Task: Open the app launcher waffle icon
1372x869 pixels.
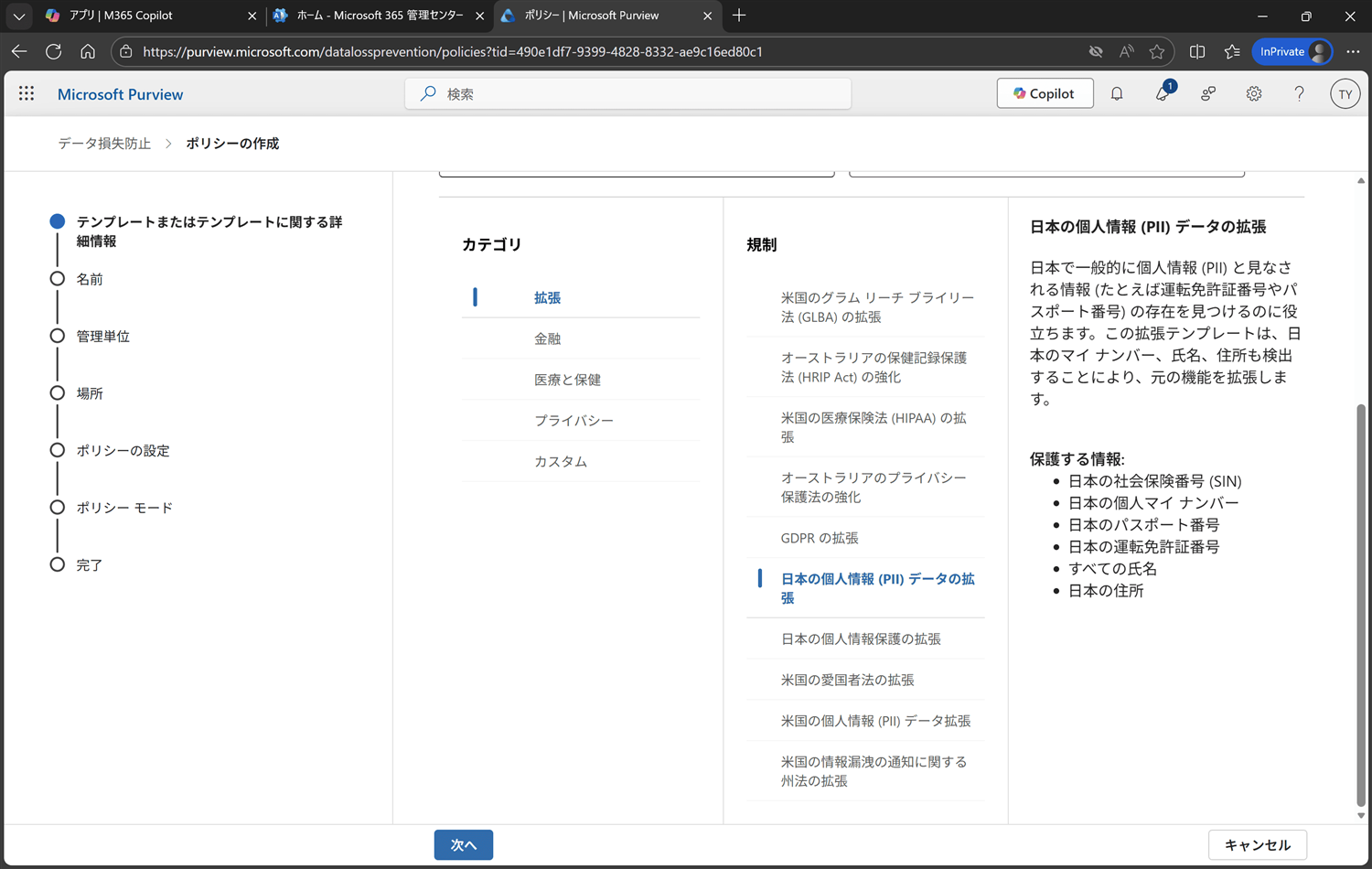Action: pos(27,93)
